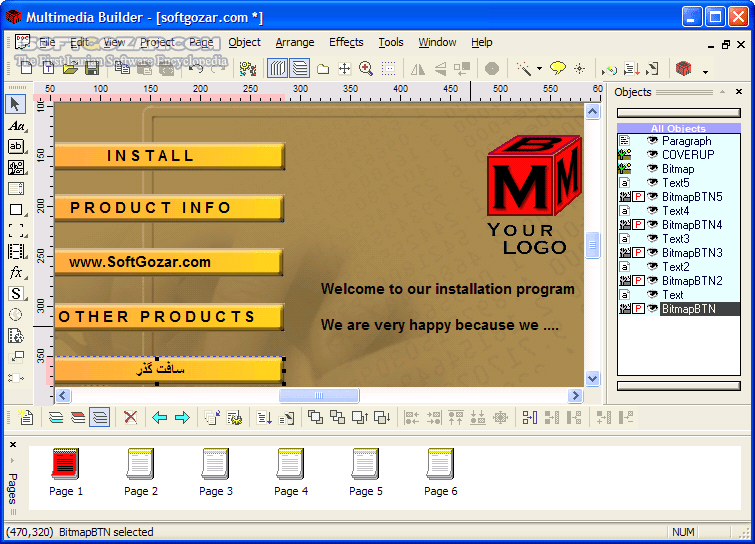The height and width of the screenshot is (544, 755).
Task: Hide the Paragraph object via eye icon
Action: pos(652,141)
